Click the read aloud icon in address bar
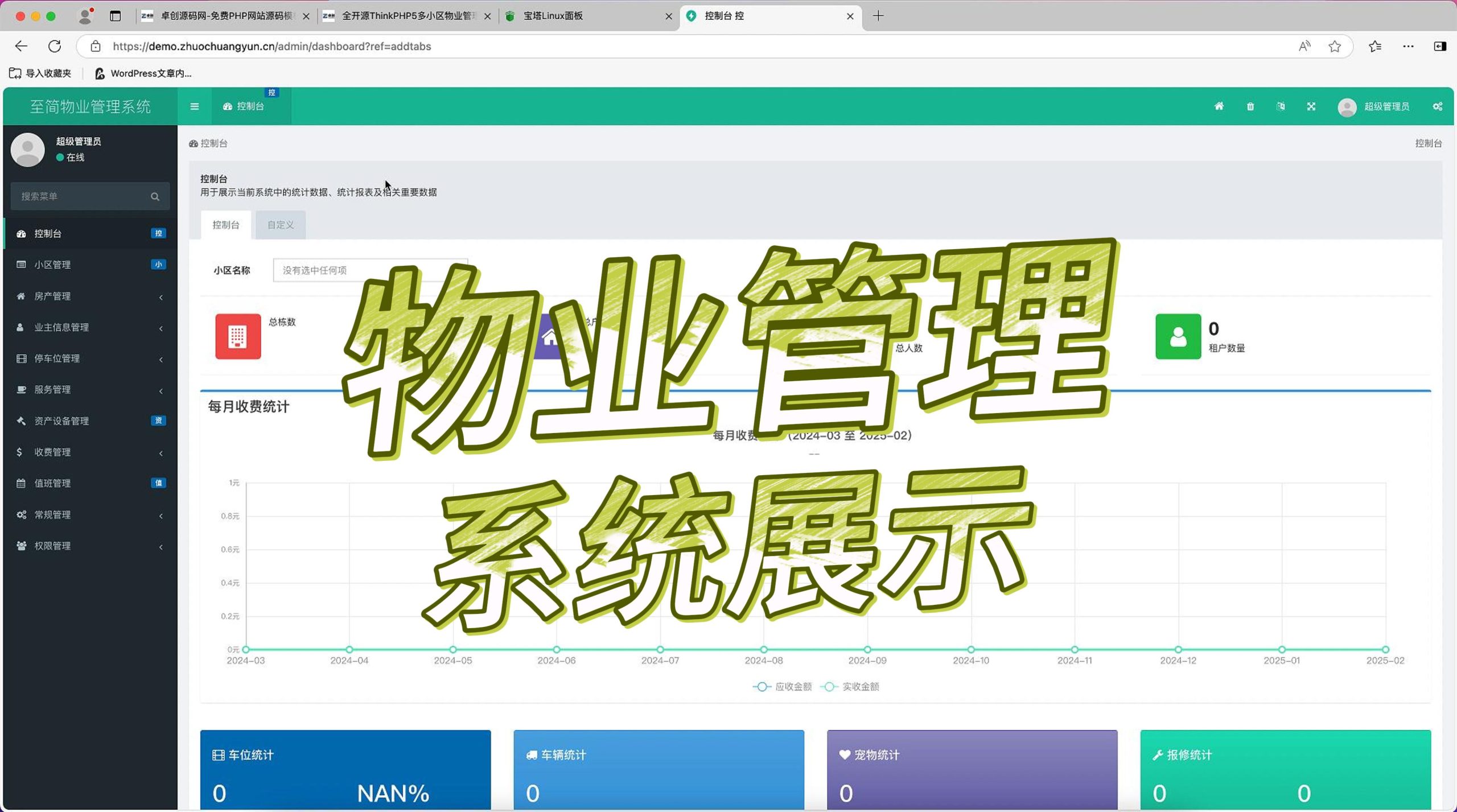The image size is (1457, 812). pyautogui.click(x=1304, y=46)
